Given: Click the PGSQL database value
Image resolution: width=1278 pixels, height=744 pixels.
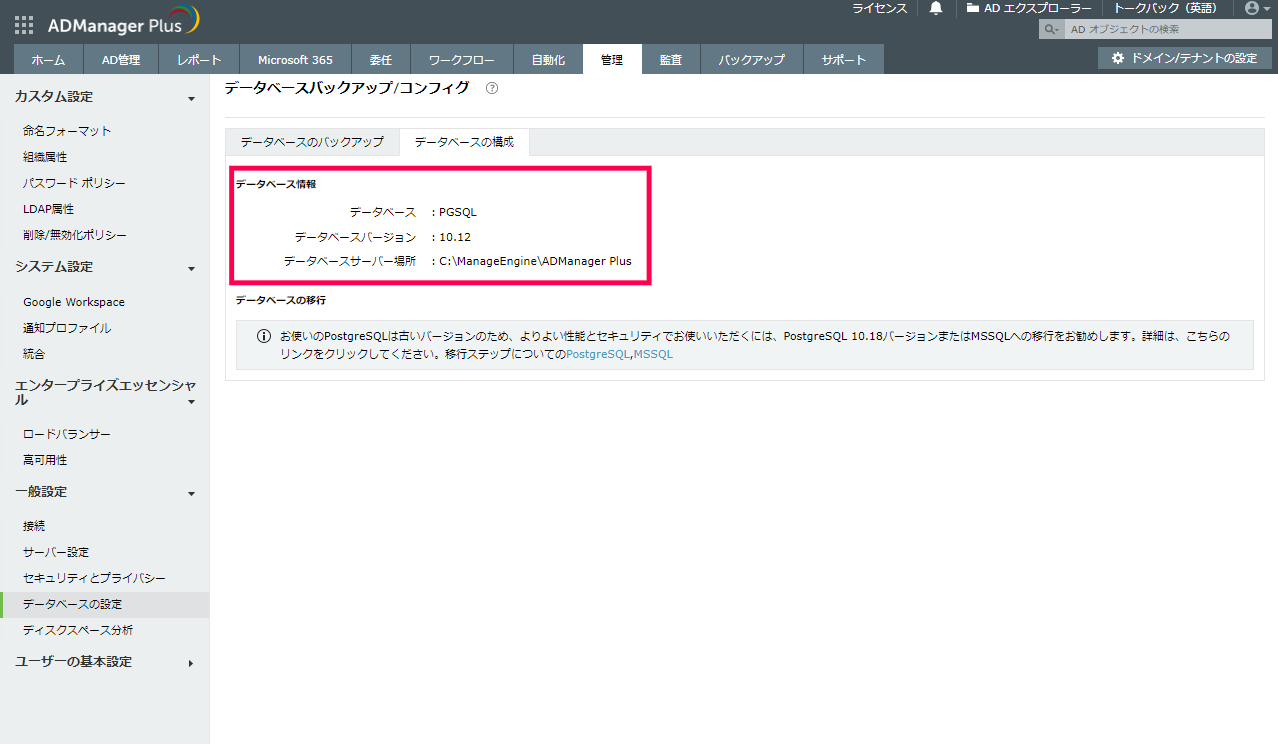Looking at the screenshot, I should click(458, 212).
